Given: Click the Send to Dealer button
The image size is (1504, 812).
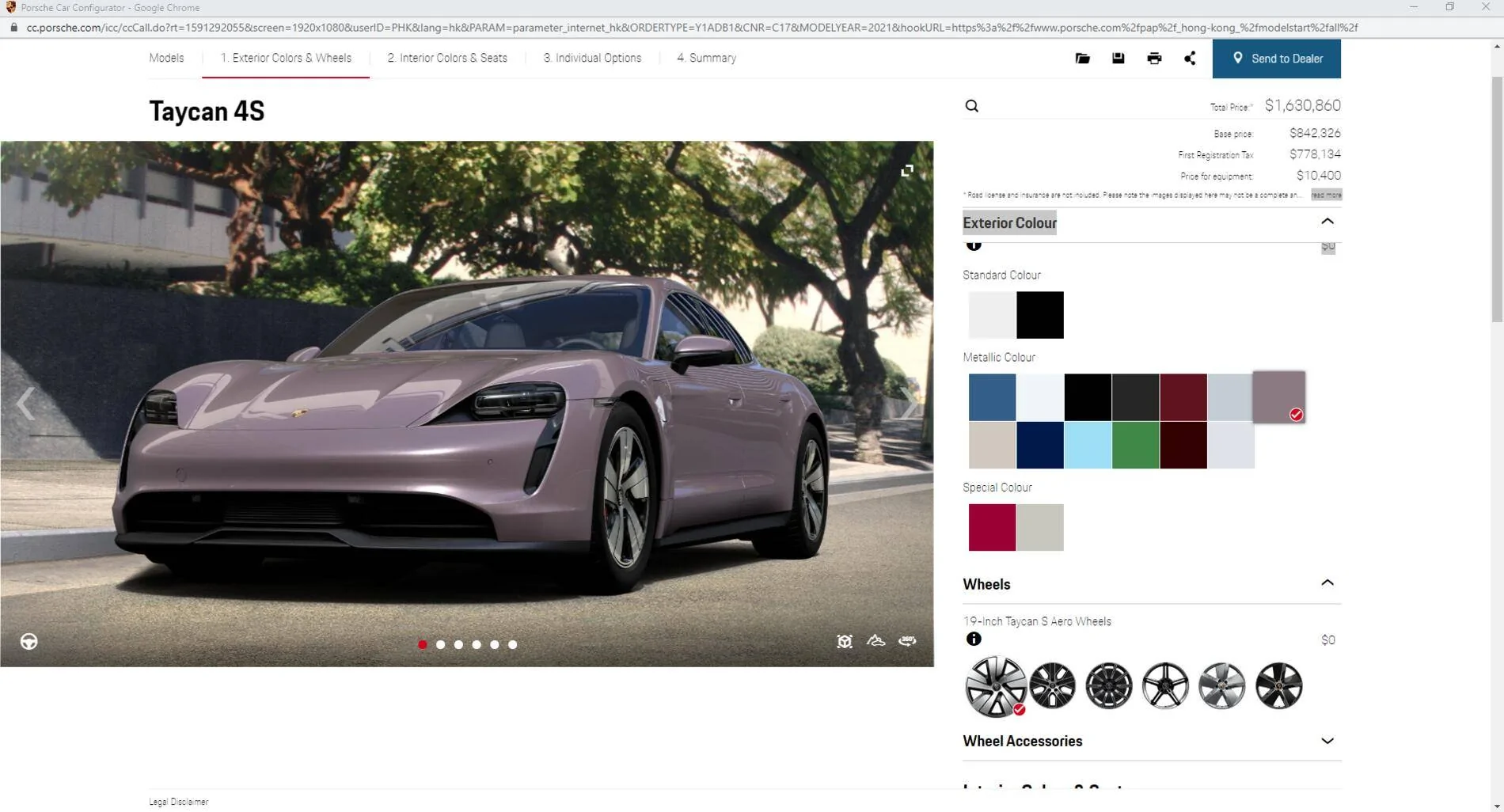Looking at the screenshot, I should pos(1276,59).
